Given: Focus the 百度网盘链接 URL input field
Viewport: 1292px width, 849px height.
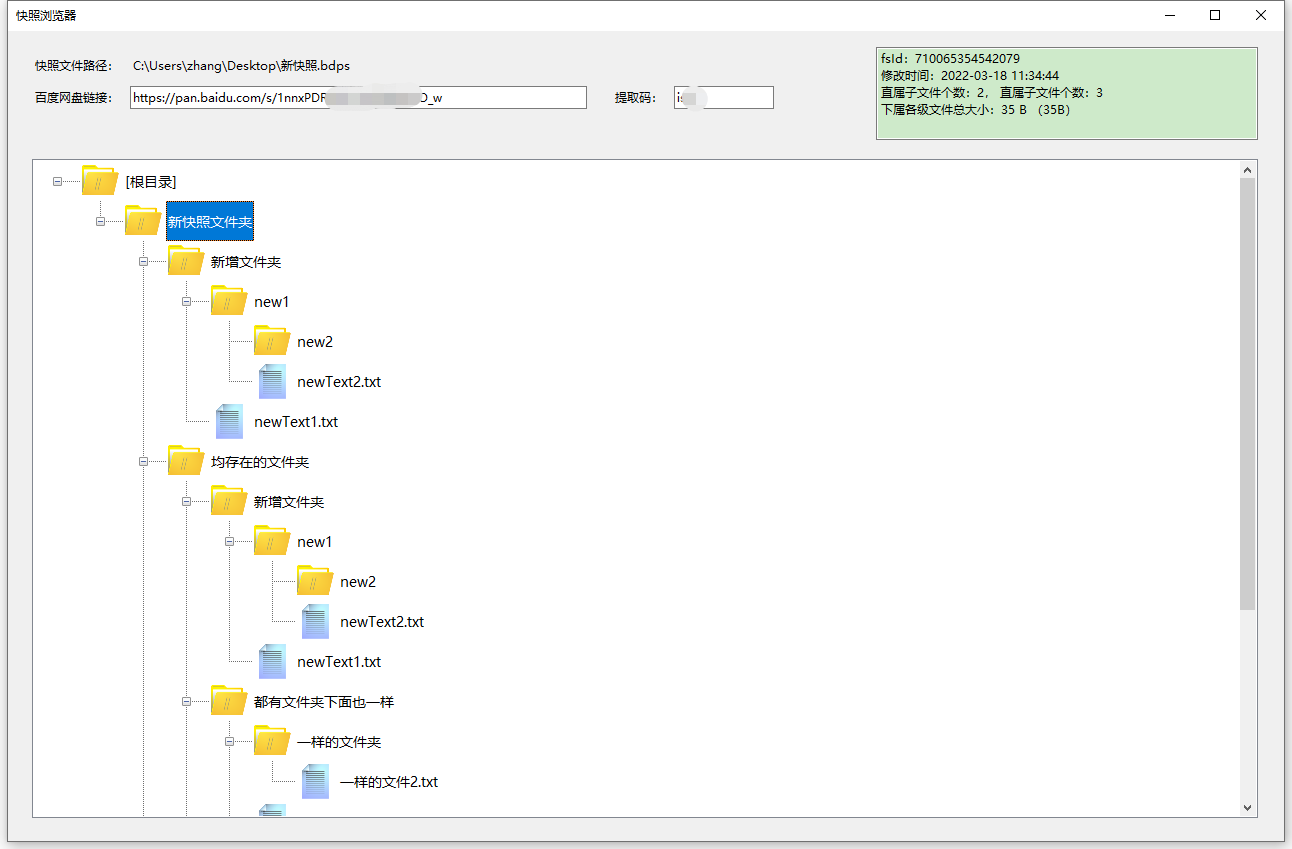Looking at the screenshot, I should point(358,97).
